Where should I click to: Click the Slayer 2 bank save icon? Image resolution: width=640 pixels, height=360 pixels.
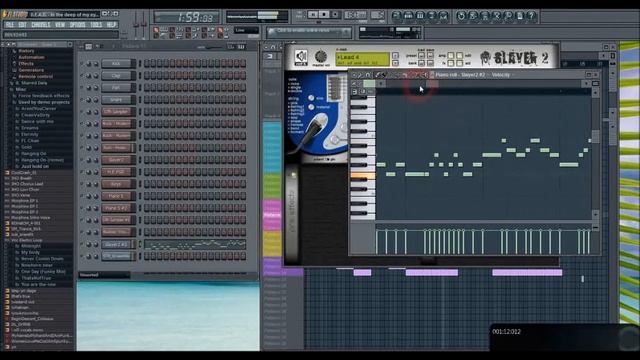coord(430,63)
